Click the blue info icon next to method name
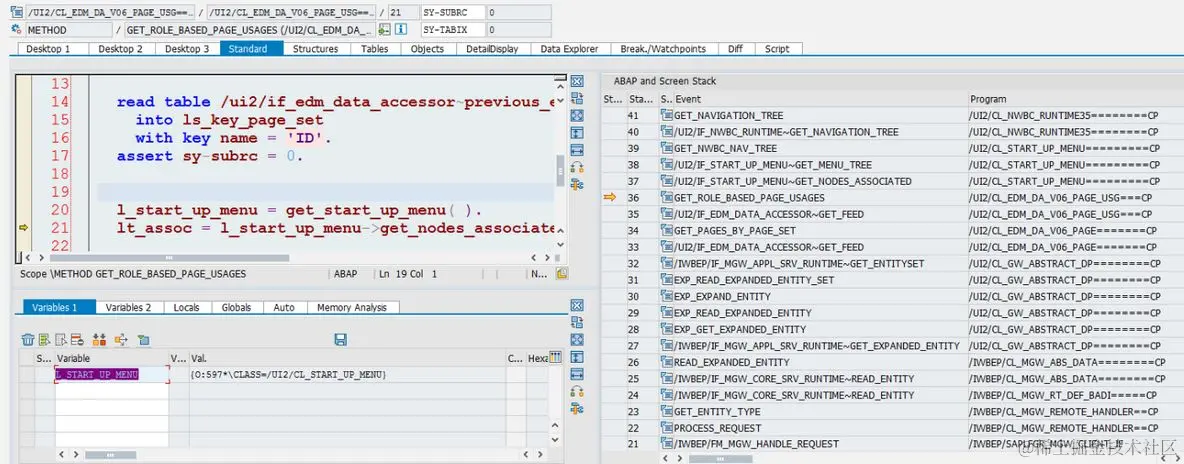 [402, 29]
